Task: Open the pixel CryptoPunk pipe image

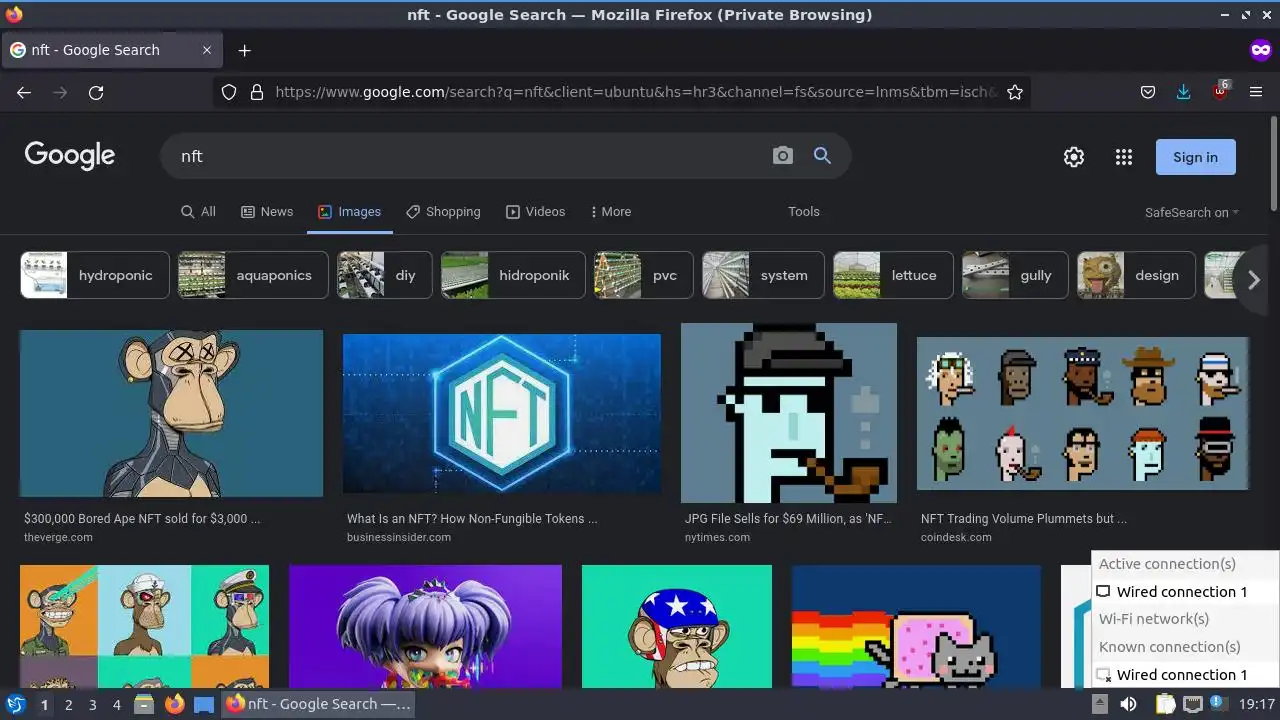Action: coord(789,412)
